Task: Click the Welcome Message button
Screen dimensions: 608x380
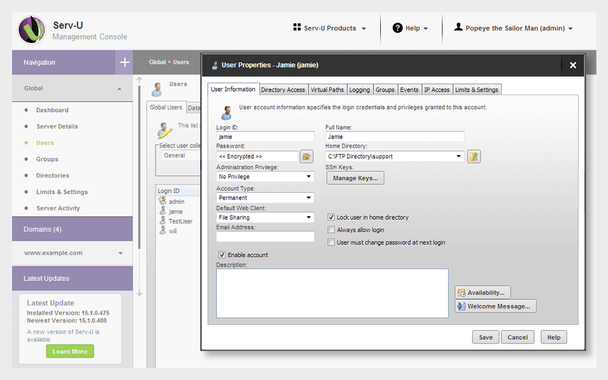Action: [495, 306]
